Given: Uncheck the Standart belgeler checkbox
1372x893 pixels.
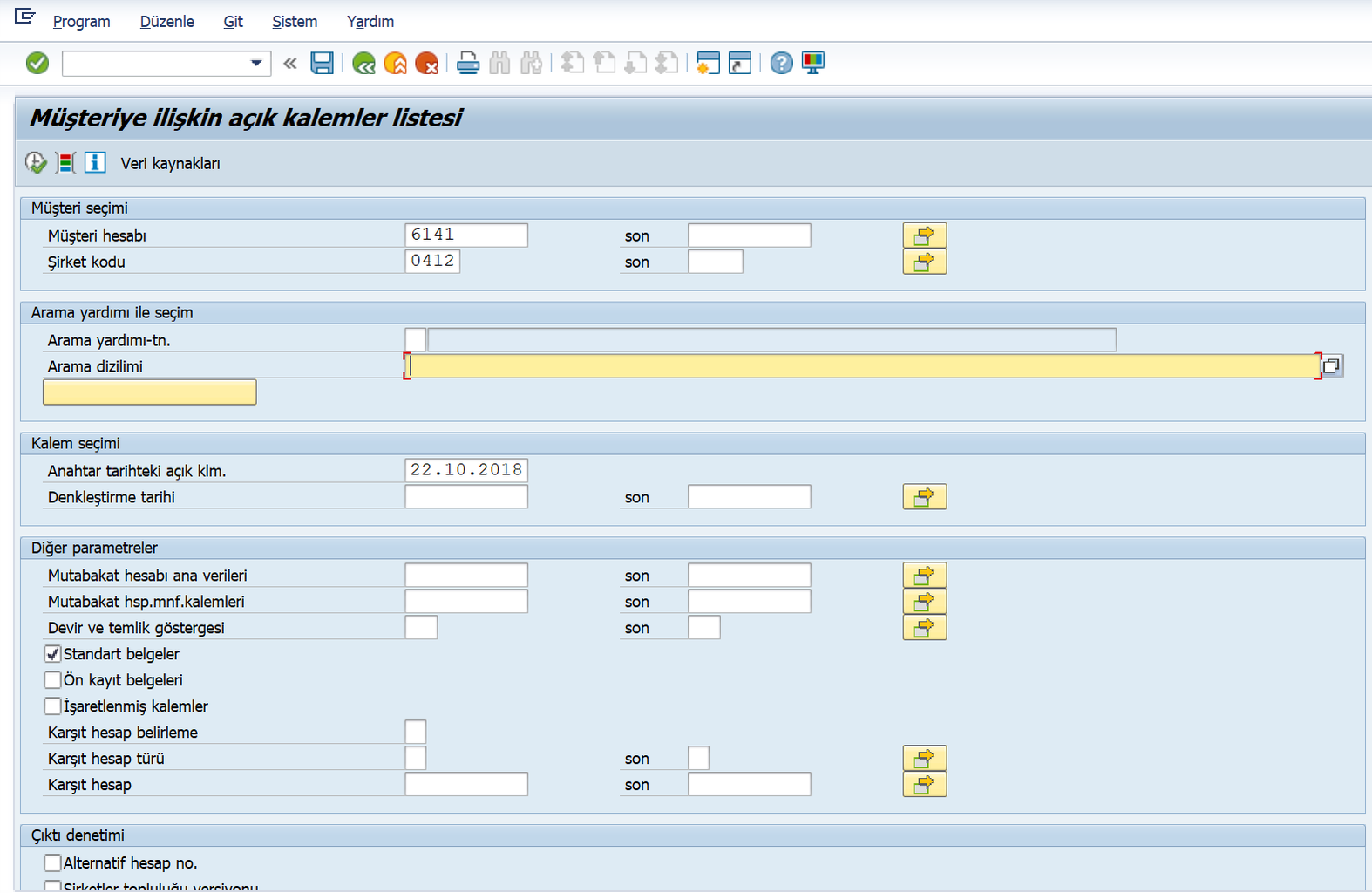Looking at the screenshot, I should pyautogui.click(x=52, y=654).
